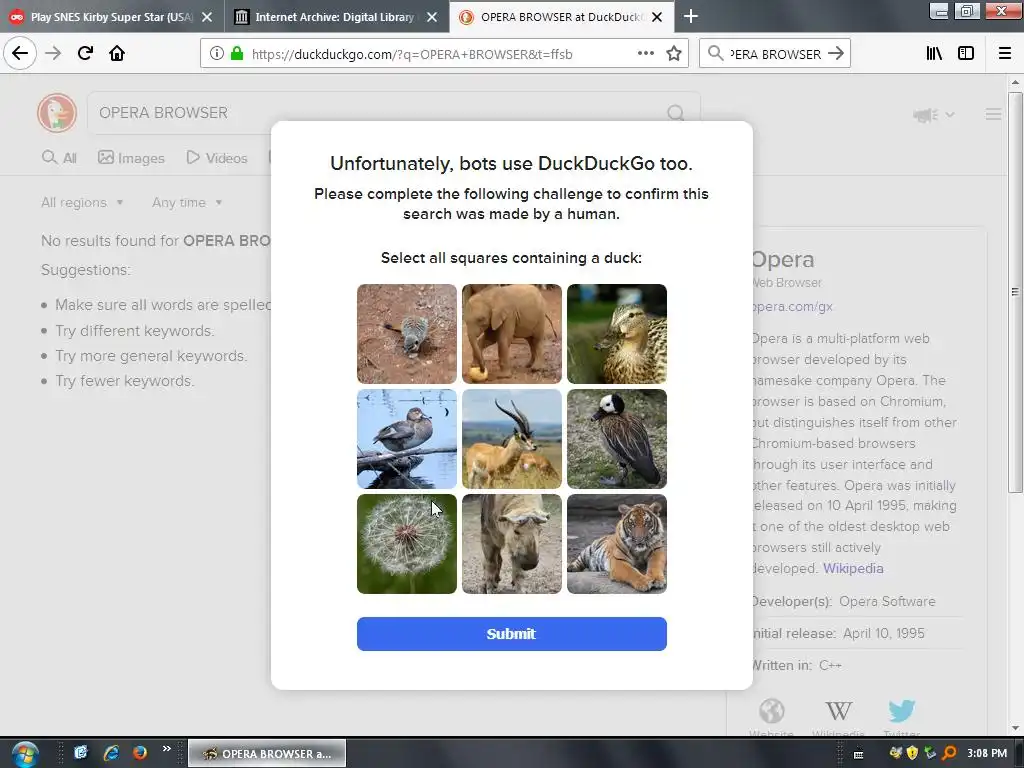Launch Internet Explorer from taskbar
The image size is (1024, 768).
[112, 753]
